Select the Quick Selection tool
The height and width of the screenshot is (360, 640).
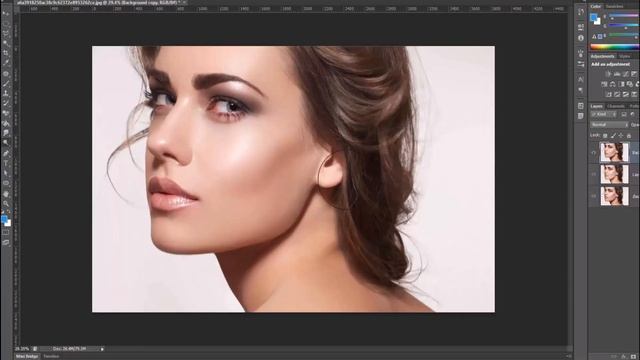6,43
